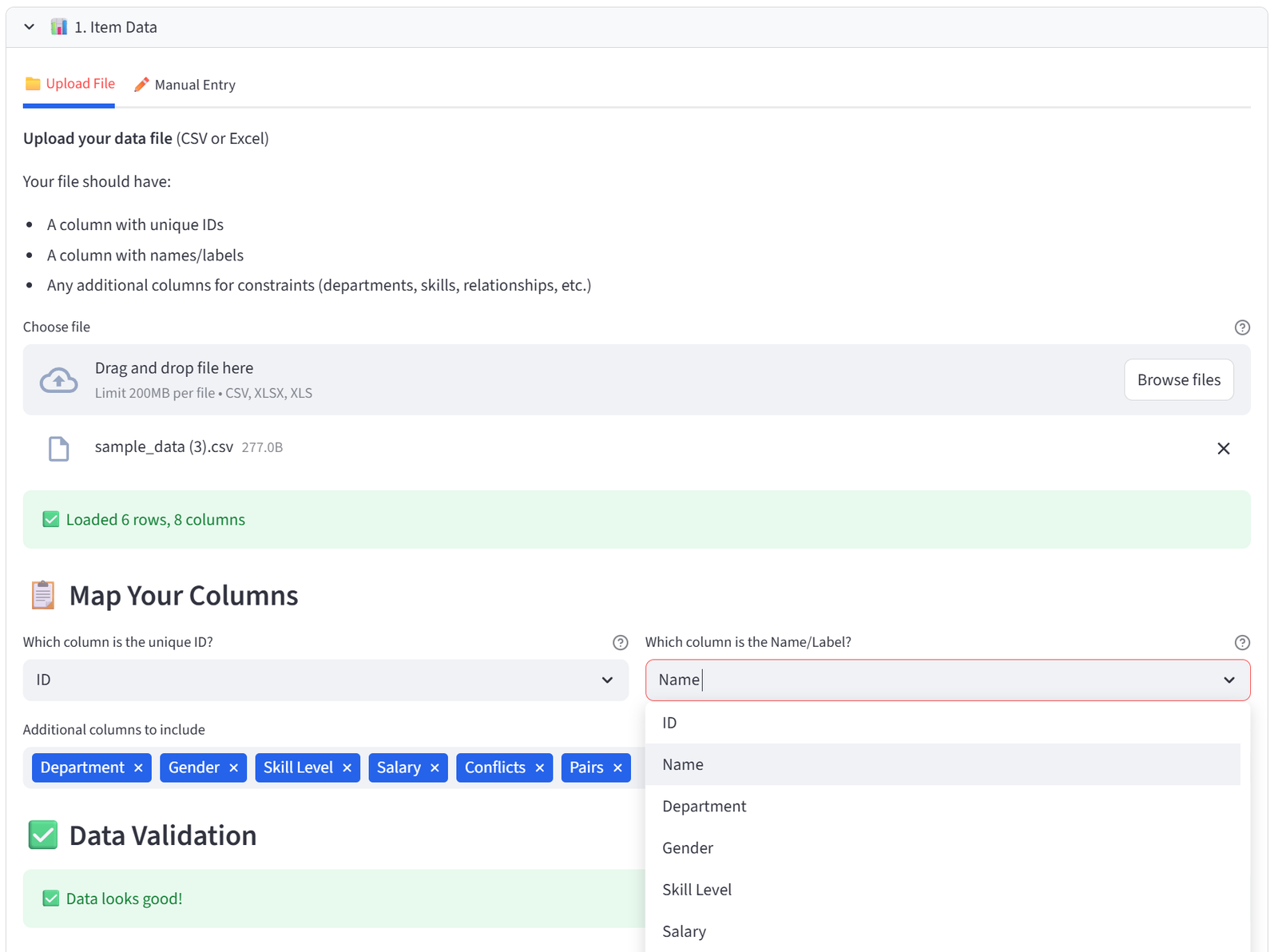Remove the Salary tag

435,768
